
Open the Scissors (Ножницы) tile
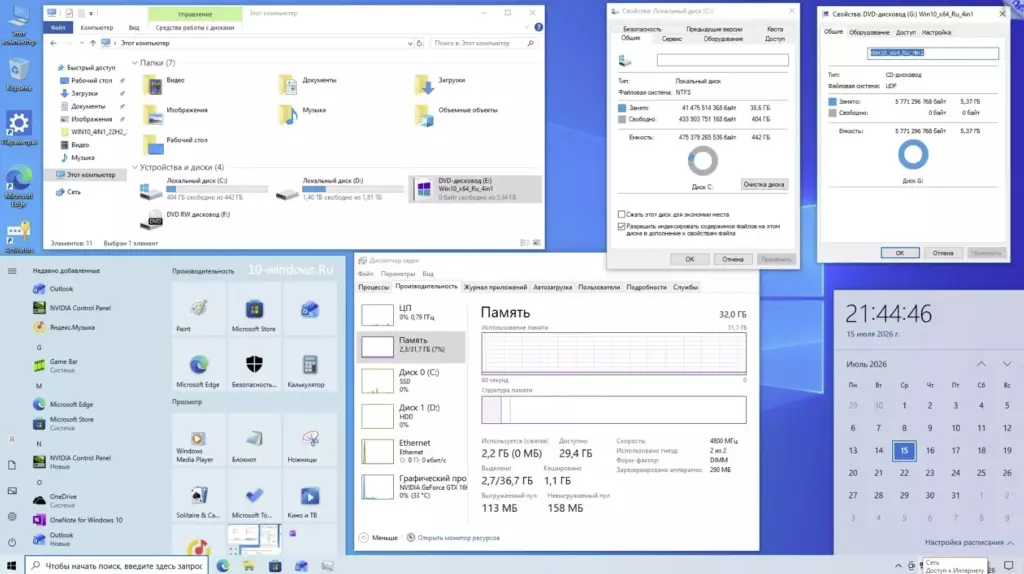[310, 440]
